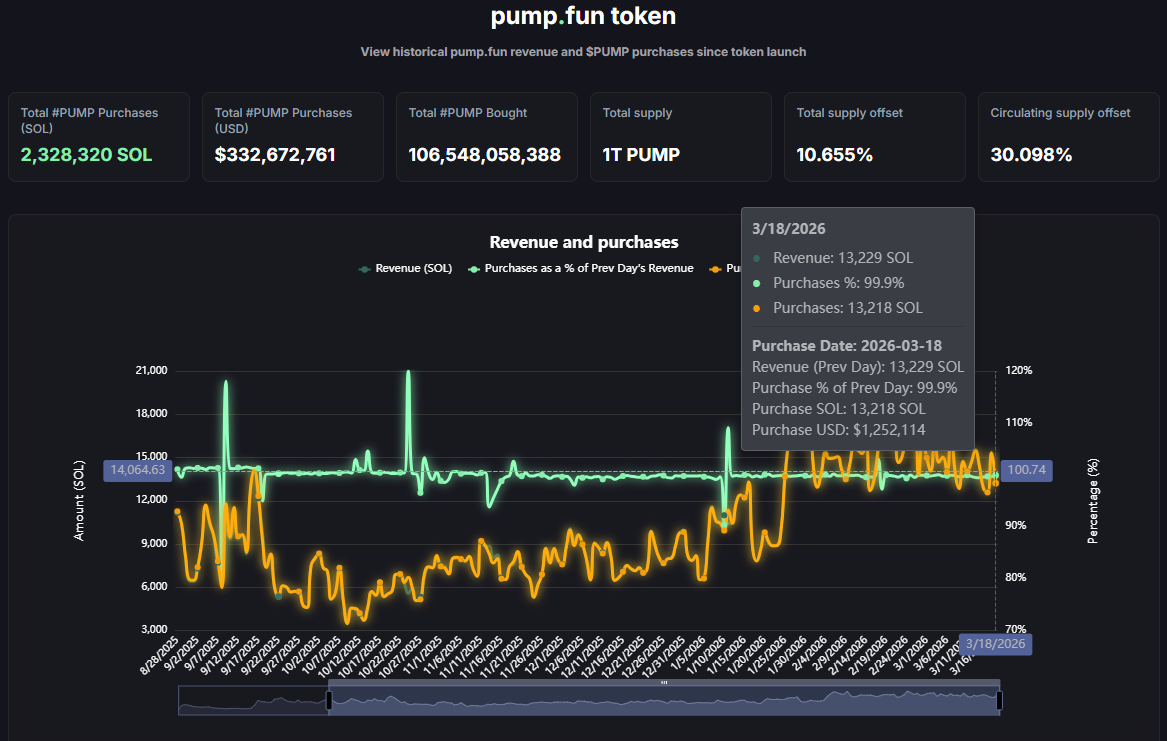Image resolution: width=1167 pixels, height=741 pixels.
Task: Select the Total #PUMP Purchases (USD) card
Action: 292,137
